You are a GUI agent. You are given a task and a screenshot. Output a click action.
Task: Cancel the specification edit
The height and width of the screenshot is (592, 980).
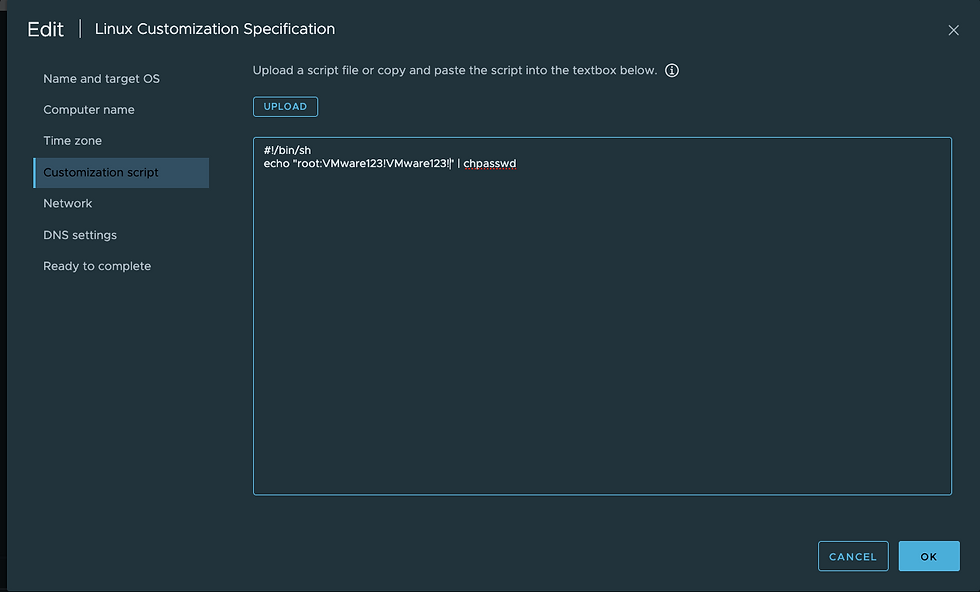click(x=853, y=556)
